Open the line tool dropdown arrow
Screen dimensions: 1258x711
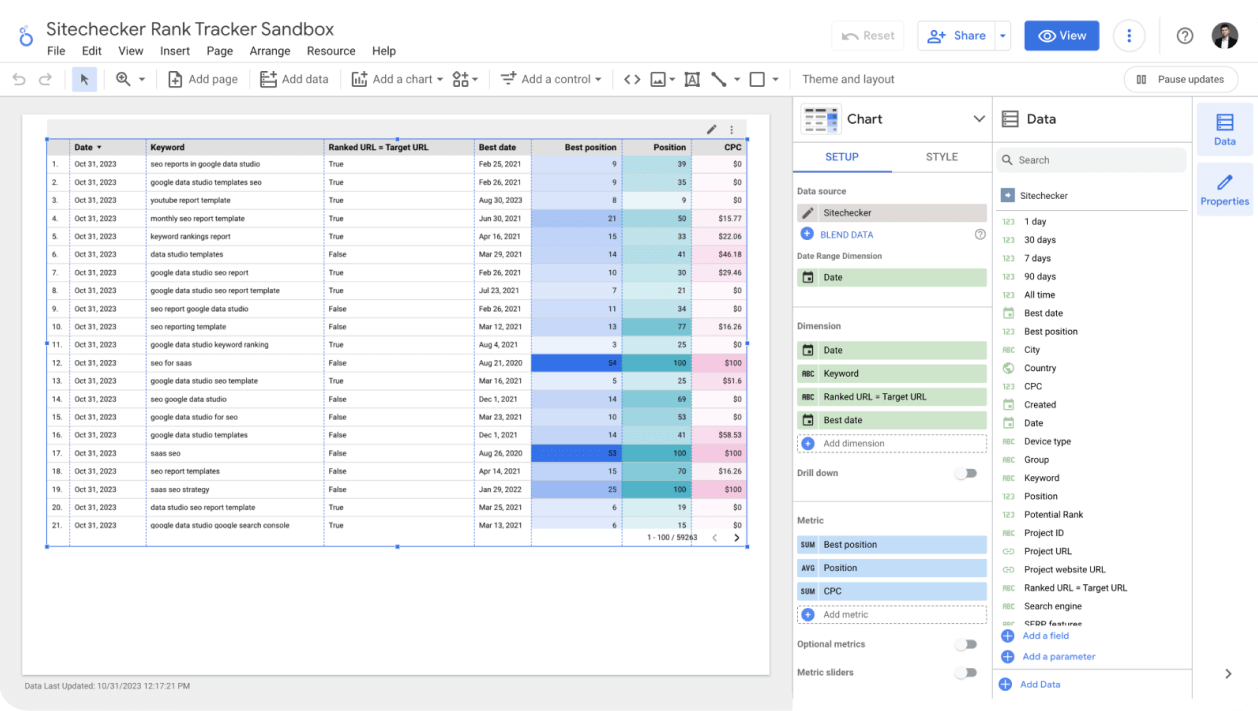(x=737, y=79)
